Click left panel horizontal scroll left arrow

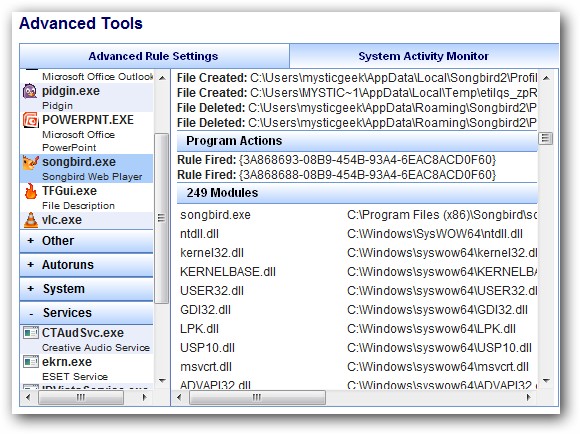[28, 397]
